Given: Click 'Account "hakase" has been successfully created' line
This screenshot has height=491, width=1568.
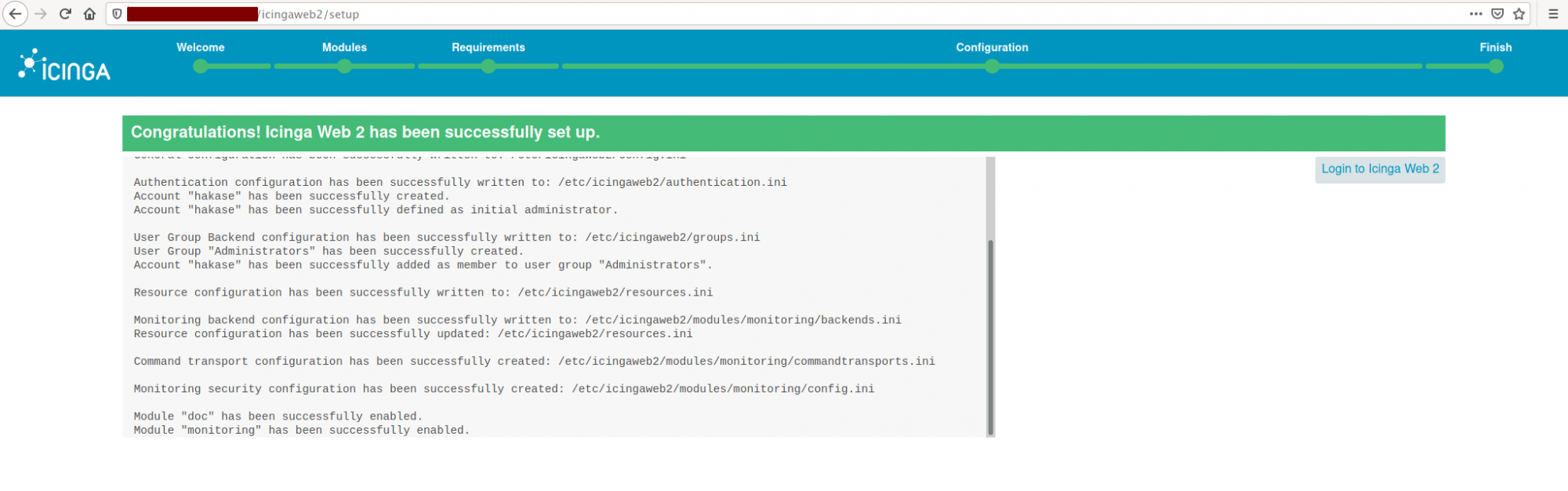Looking at the screenshot, I should tap(292, 196).
